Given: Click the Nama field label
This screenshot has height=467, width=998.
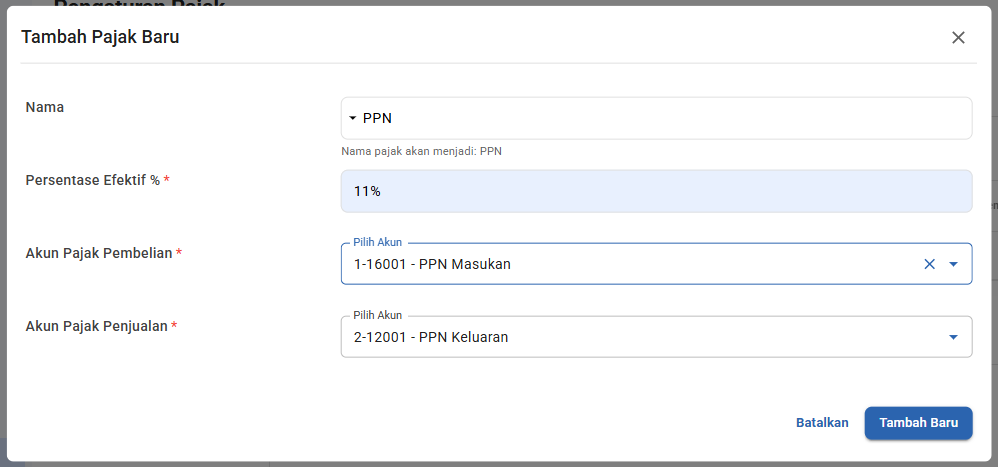Looking at the screenshot, I should (45, 107).
